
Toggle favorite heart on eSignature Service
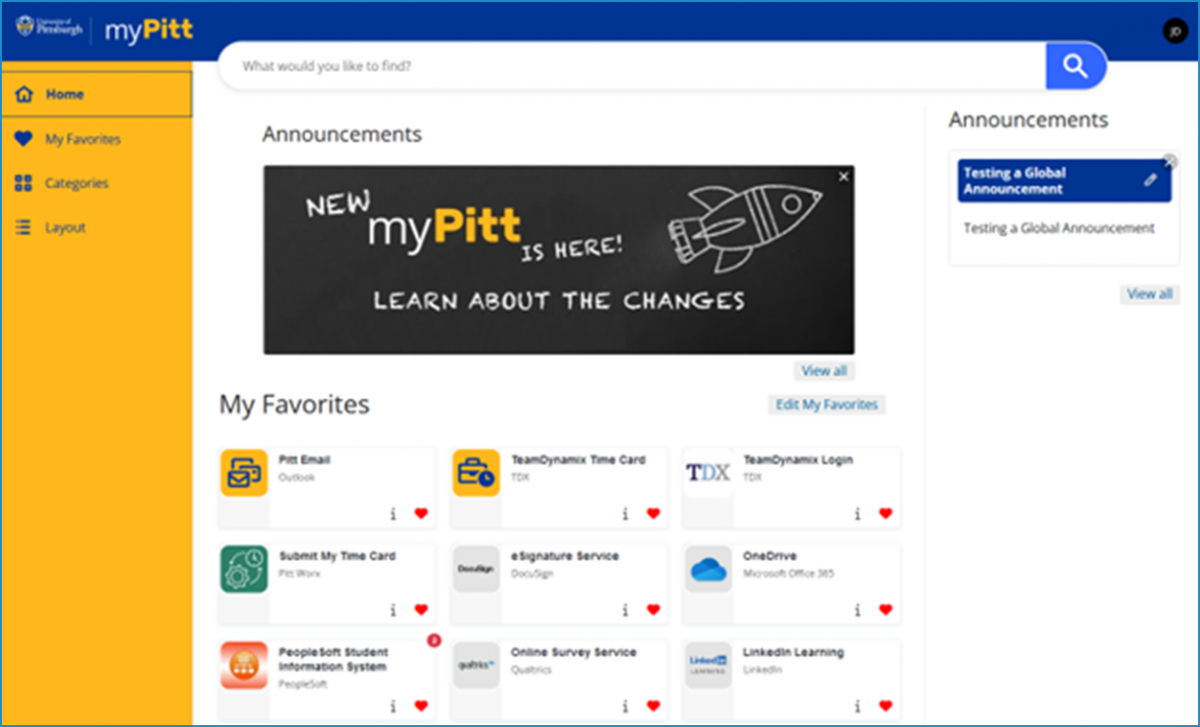653,610
